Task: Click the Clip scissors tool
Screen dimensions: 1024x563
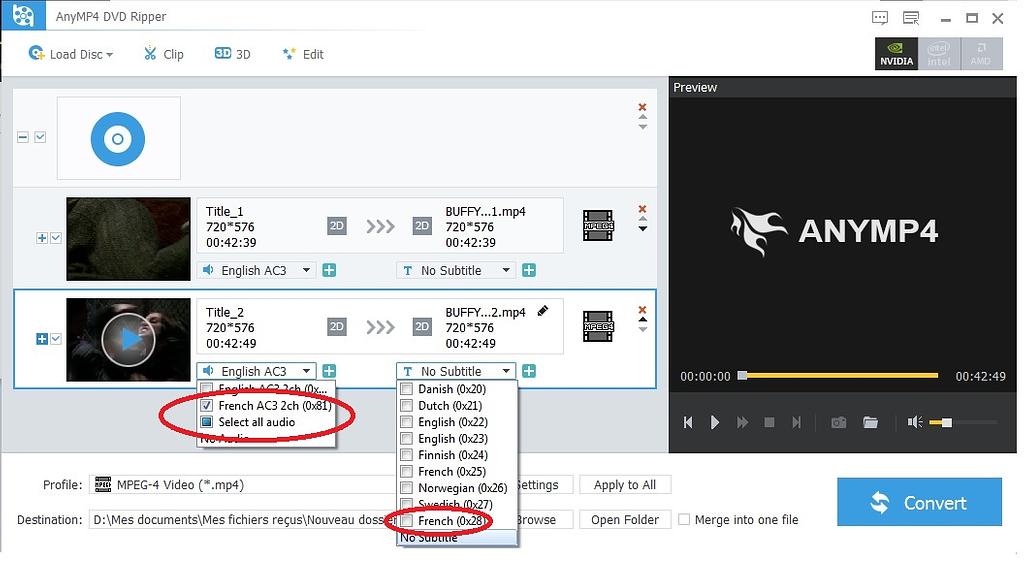Action: [x=163, y=54]
